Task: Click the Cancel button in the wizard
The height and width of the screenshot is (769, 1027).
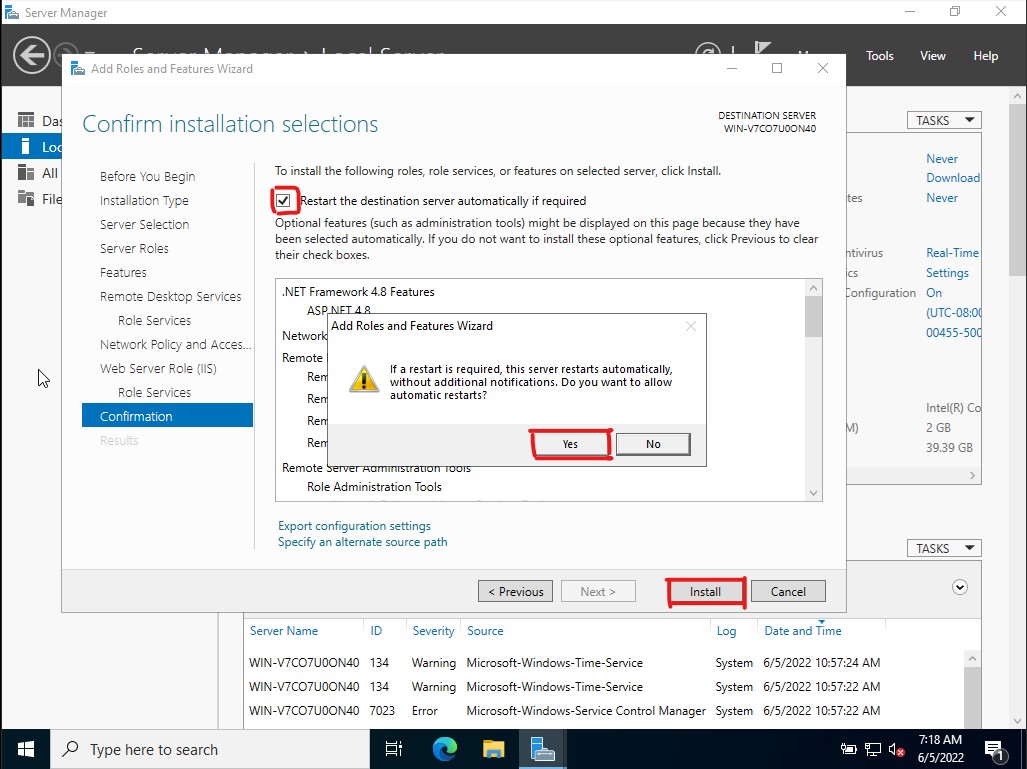Action: pyautogui.click(x=788, y=591)
